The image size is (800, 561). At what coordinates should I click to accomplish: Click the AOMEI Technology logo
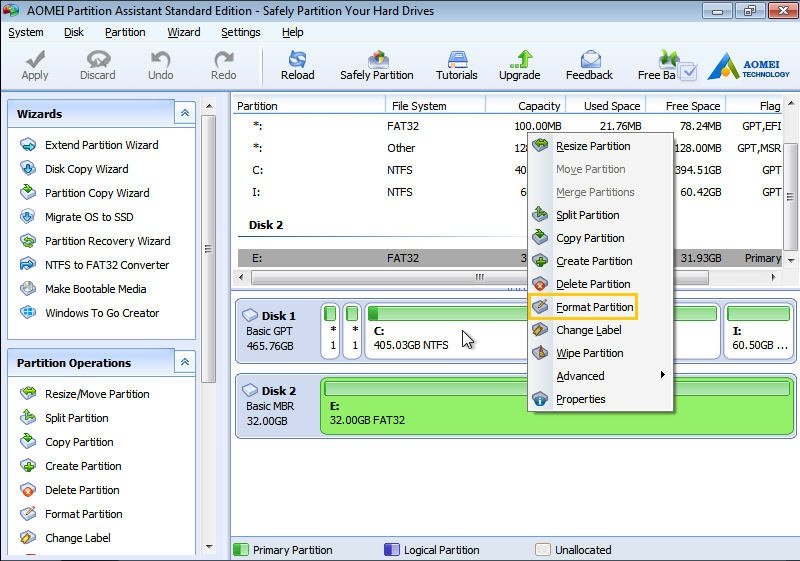tap(748, 67)
